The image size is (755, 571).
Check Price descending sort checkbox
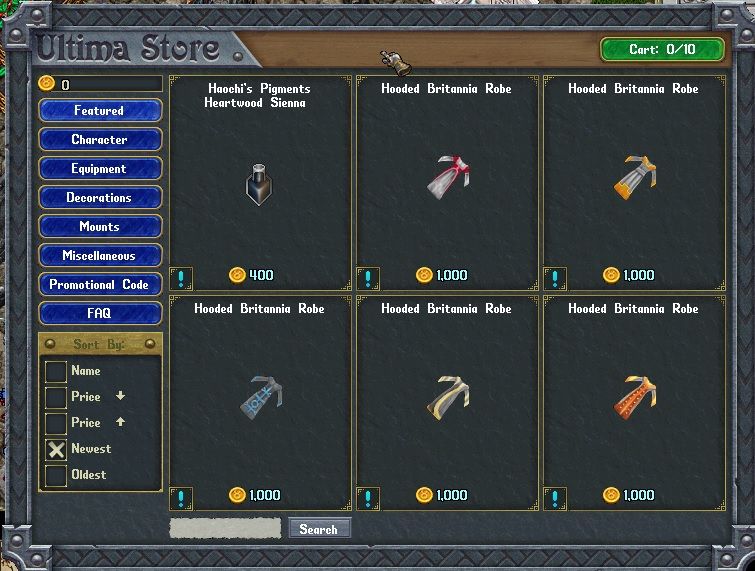pos(56,397)
